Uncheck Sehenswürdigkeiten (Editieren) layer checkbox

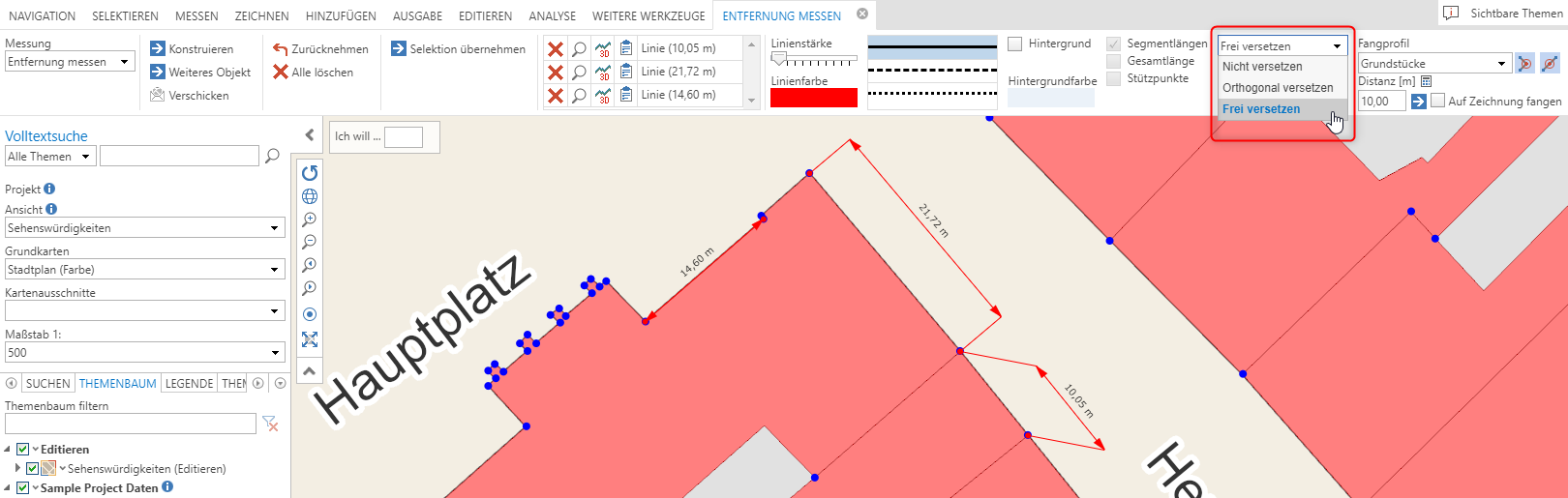(x=32, y=469)
